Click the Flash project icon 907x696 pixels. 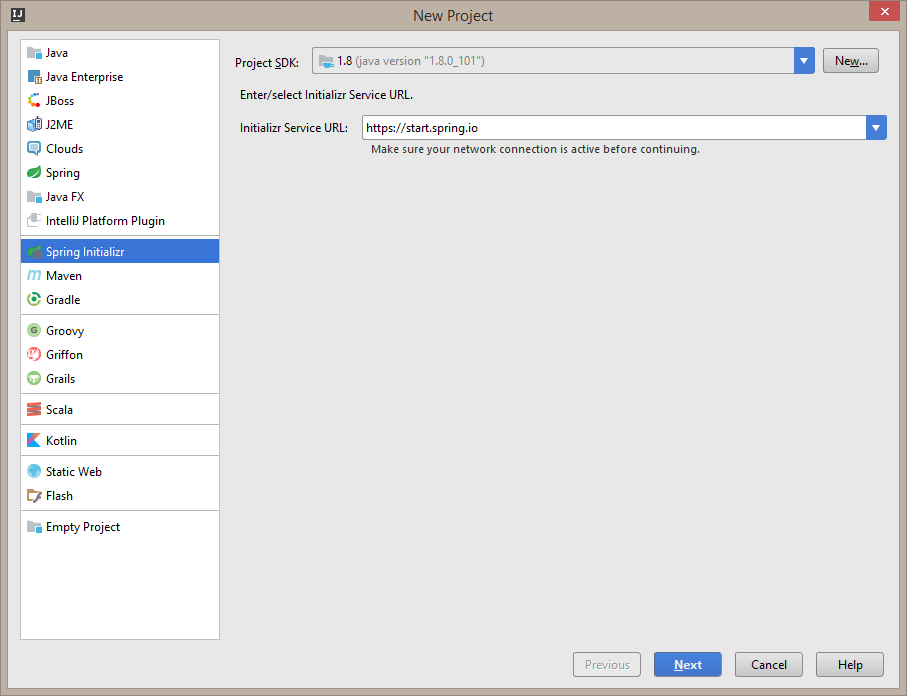pos(34,496)
